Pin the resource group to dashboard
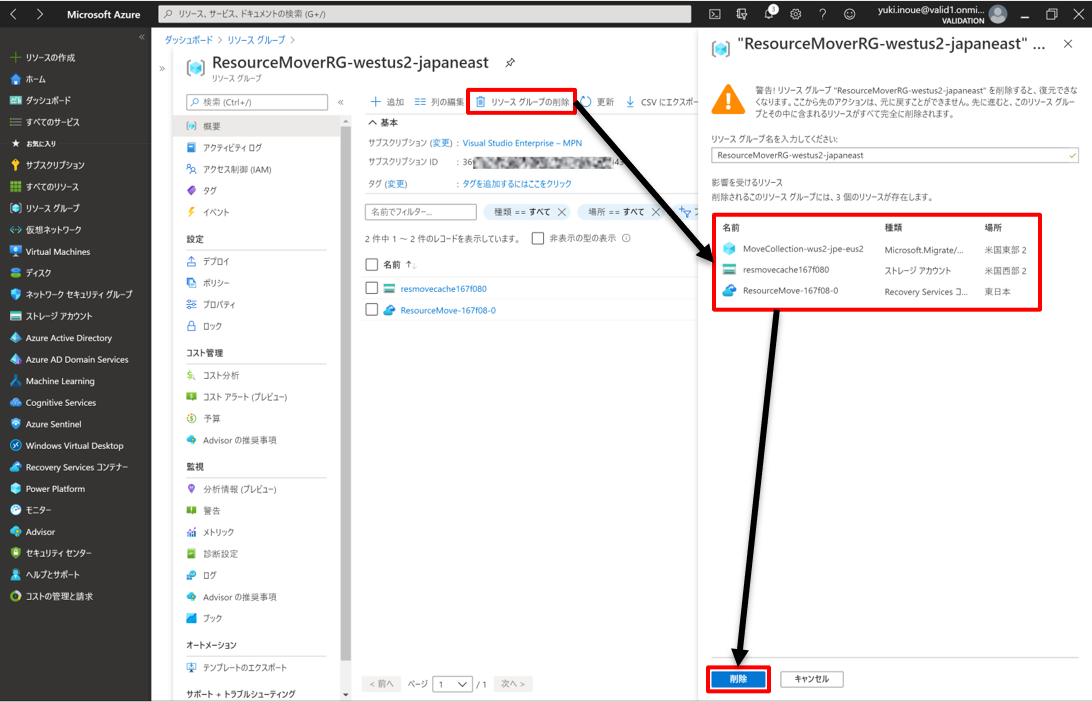 tap(510, 63)
